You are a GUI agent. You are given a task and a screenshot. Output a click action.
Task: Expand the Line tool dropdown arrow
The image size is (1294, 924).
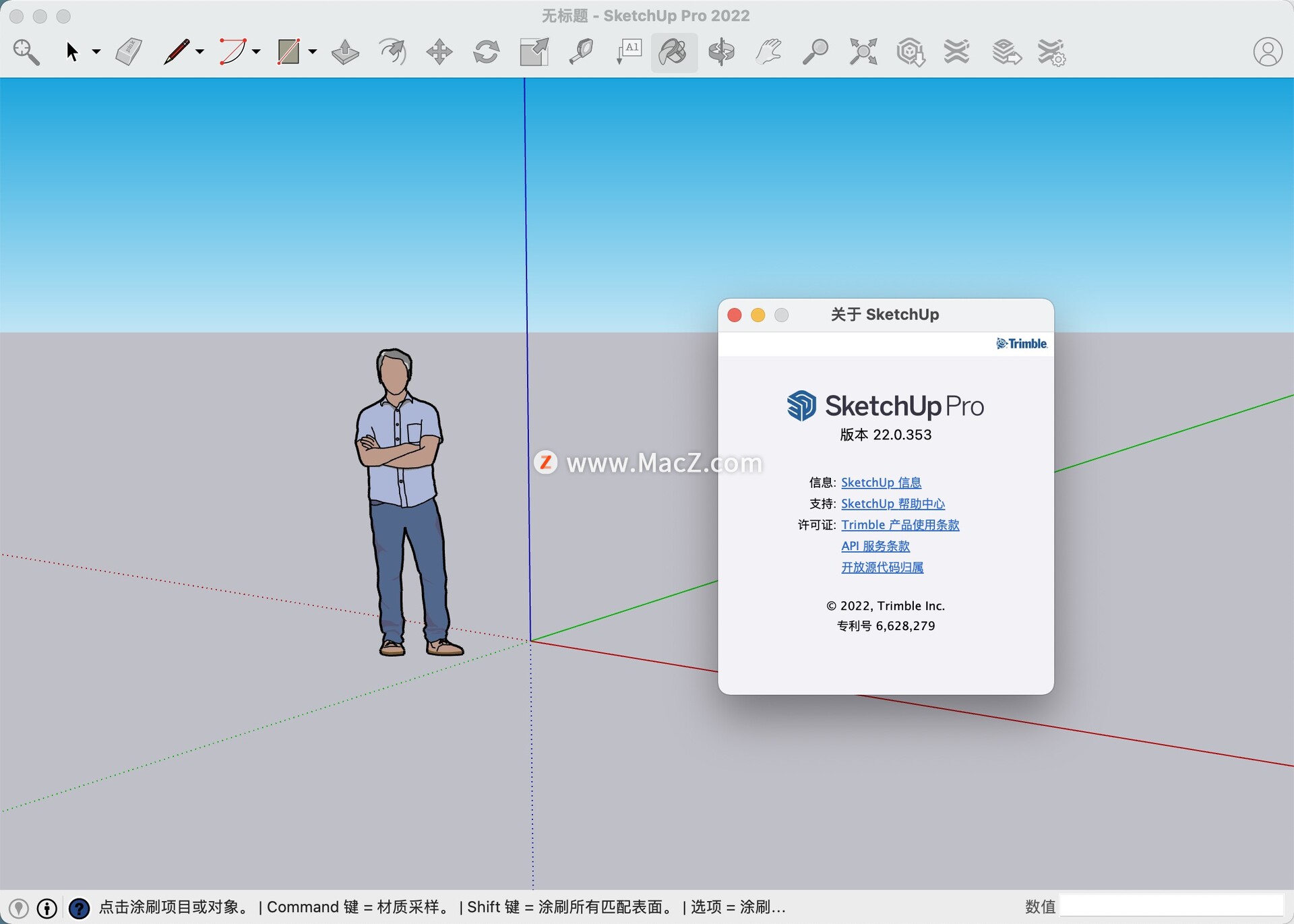point(200,52)
